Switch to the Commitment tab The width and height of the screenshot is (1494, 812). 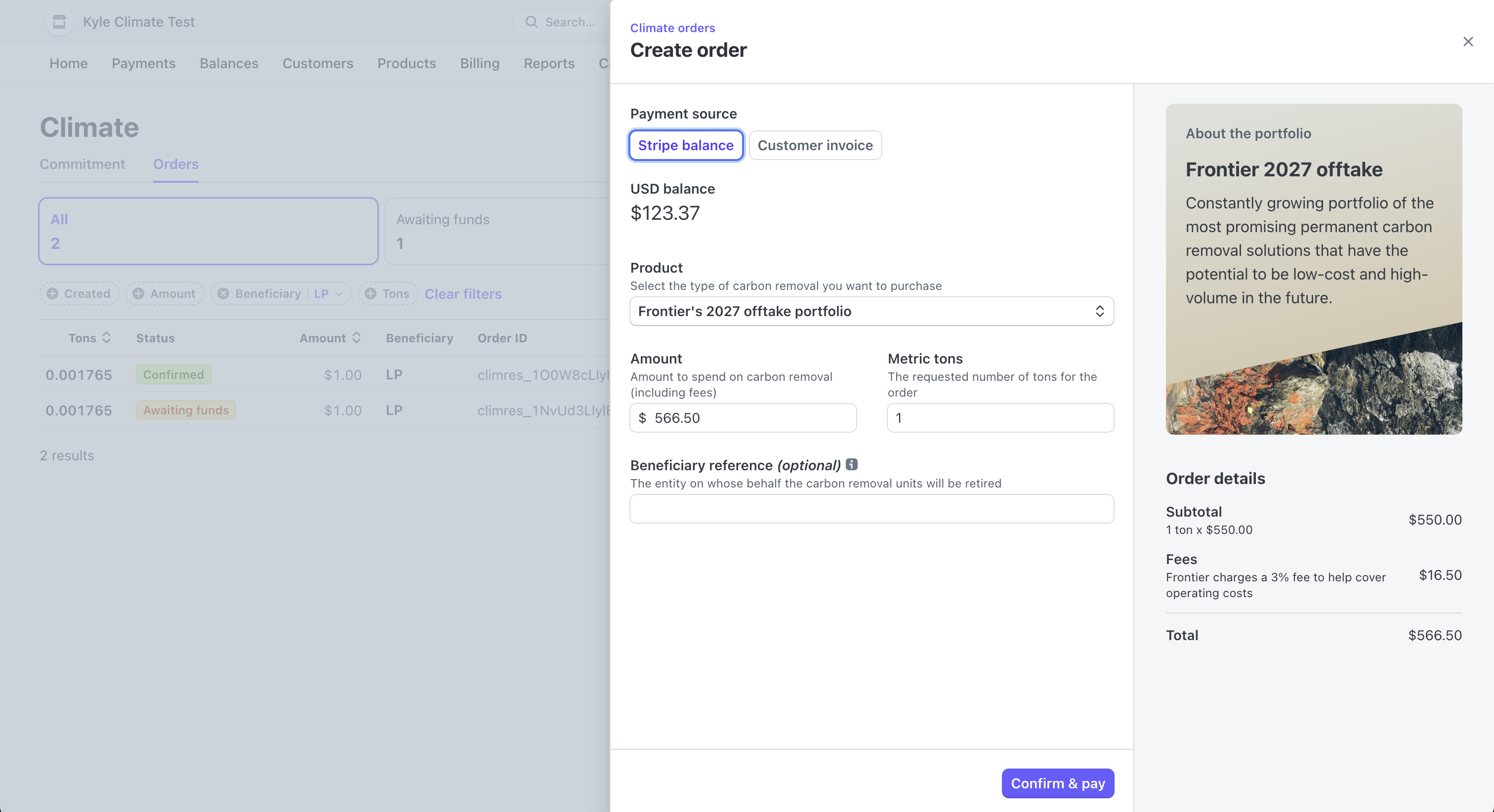coord(83,164)
